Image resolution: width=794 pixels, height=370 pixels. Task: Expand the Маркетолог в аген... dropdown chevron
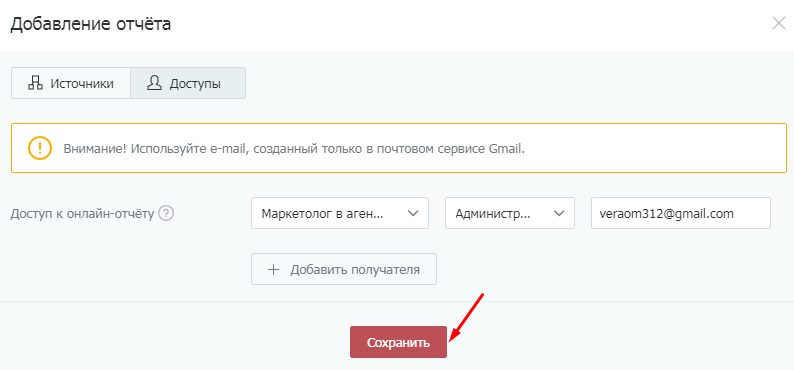[x=413, y=213]
